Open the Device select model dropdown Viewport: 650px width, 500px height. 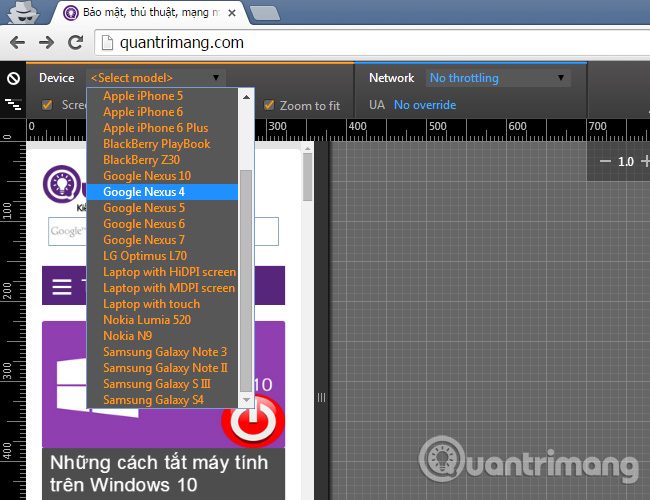155,78
